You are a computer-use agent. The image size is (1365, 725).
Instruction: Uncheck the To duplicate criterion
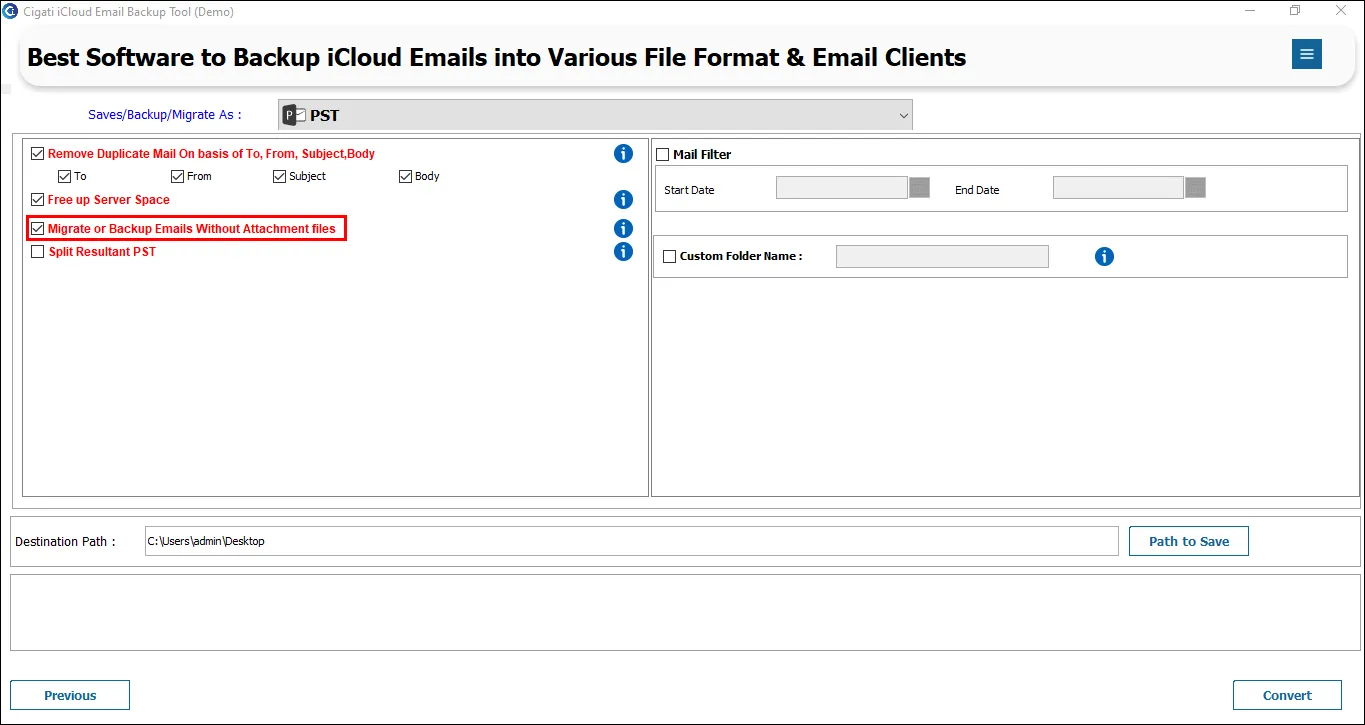[x=65, y=176]
